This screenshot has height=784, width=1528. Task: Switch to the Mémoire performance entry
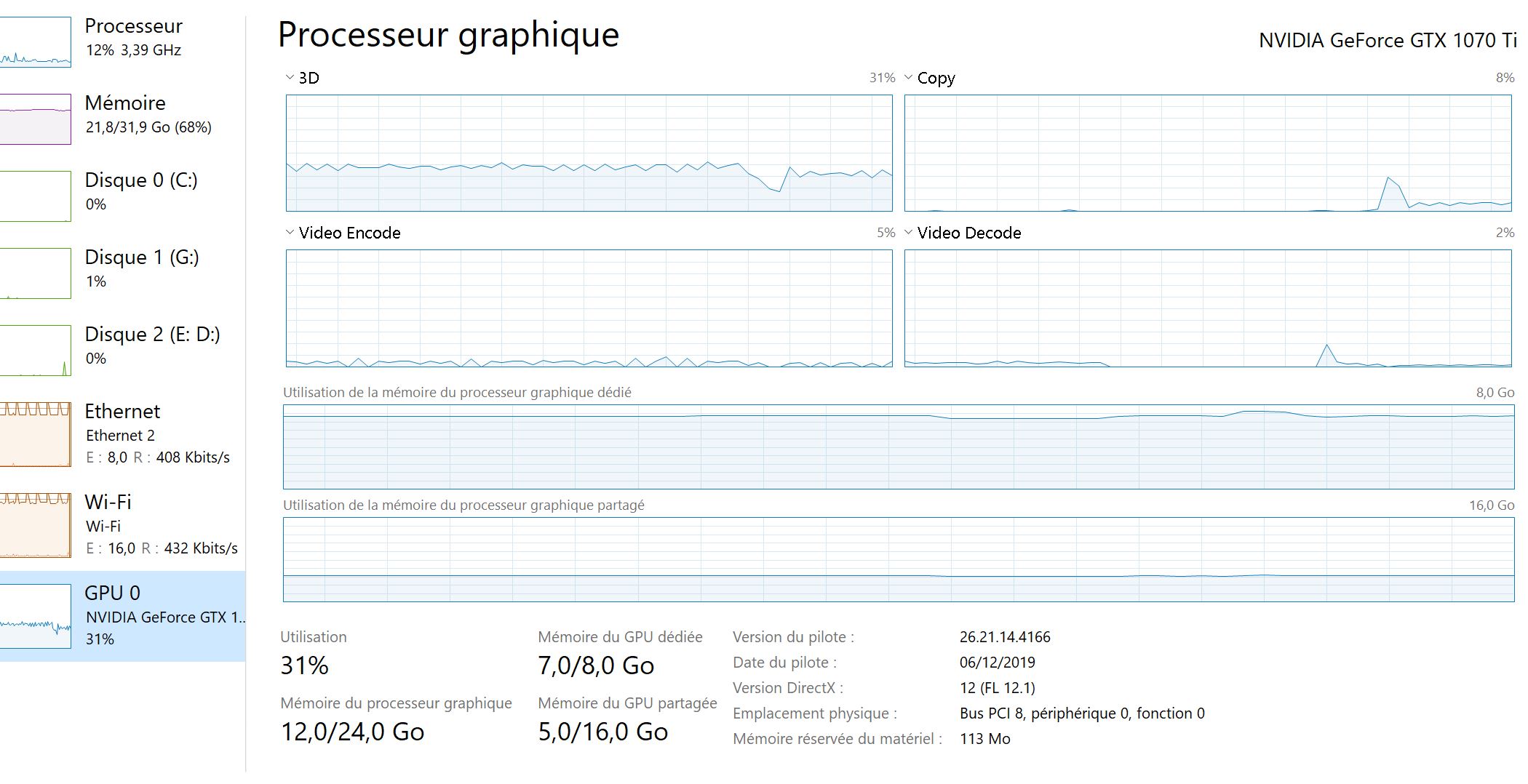click(x=125, y=103)
